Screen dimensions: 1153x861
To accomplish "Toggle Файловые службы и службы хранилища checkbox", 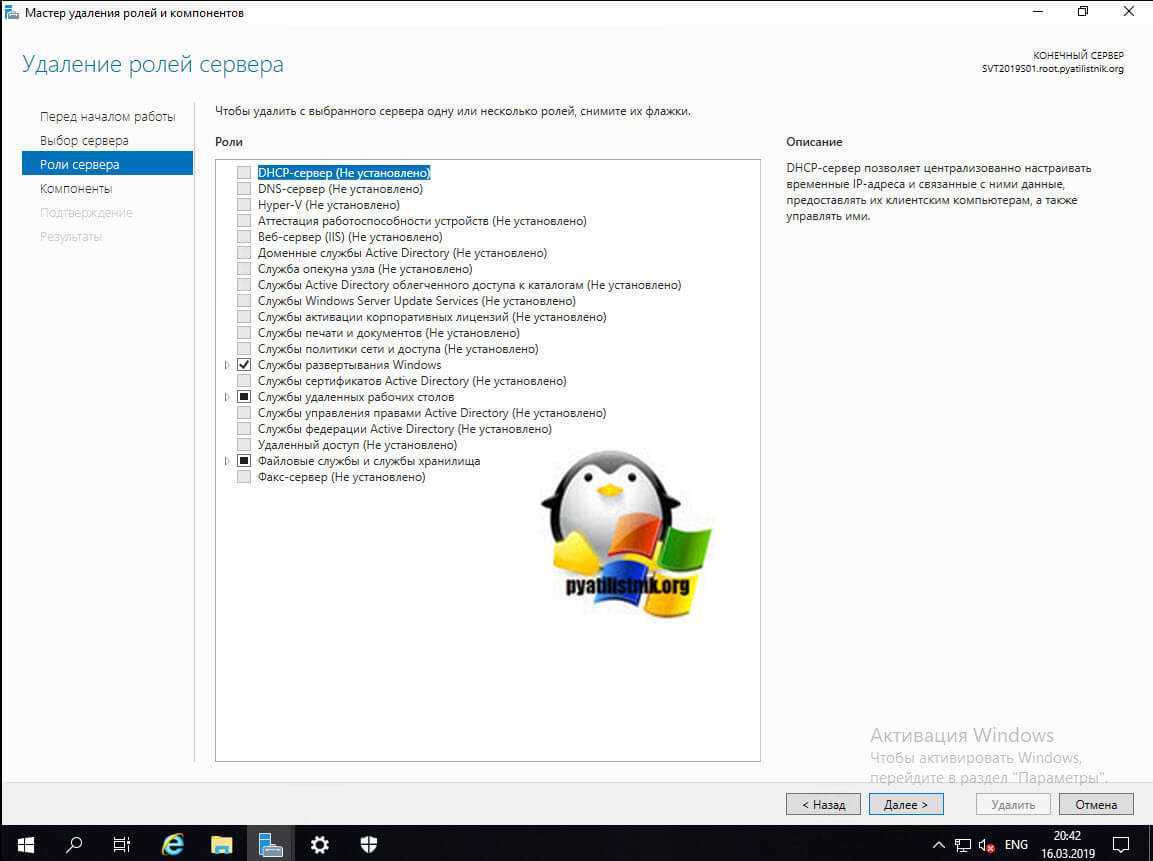I will pos(244,461).
